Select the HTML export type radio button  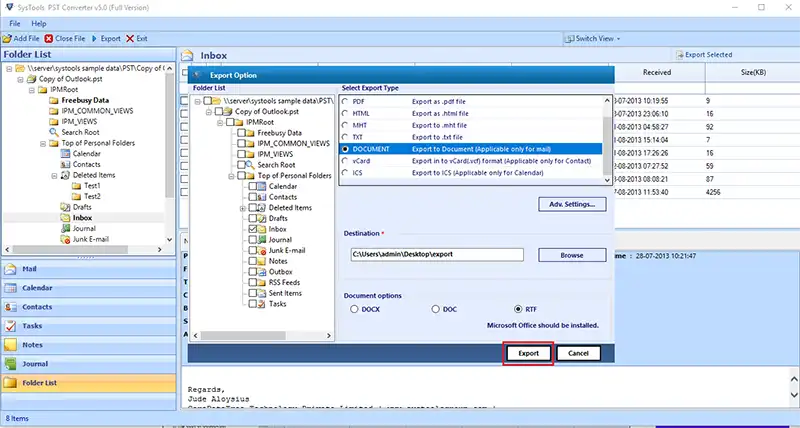pyautogui.click(x=346, y=113)
